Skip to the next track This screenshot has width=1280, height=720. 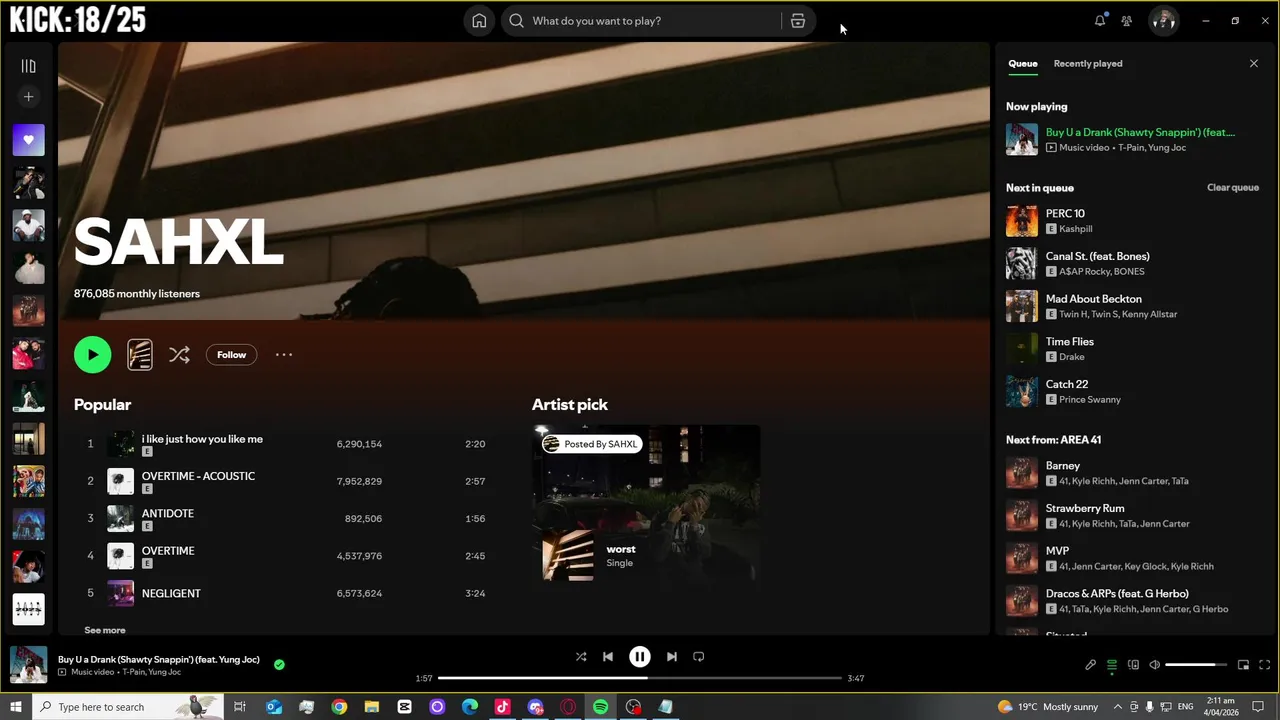click(x=672, y=657)
